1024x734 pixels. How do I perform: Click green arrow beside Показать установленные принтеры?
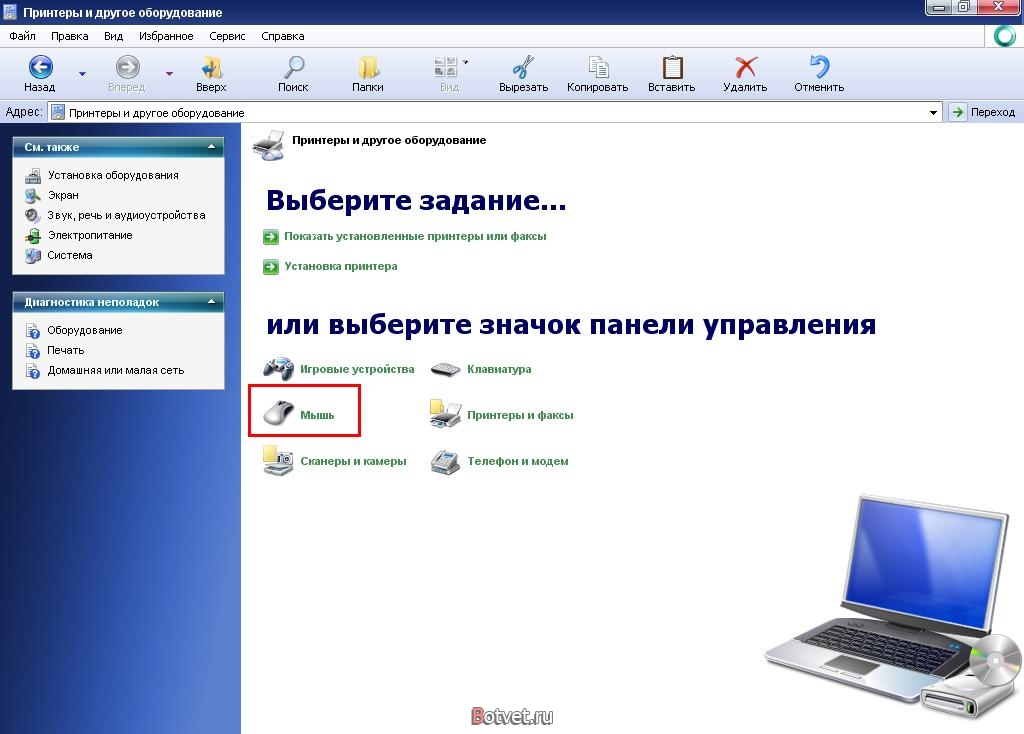271,236
